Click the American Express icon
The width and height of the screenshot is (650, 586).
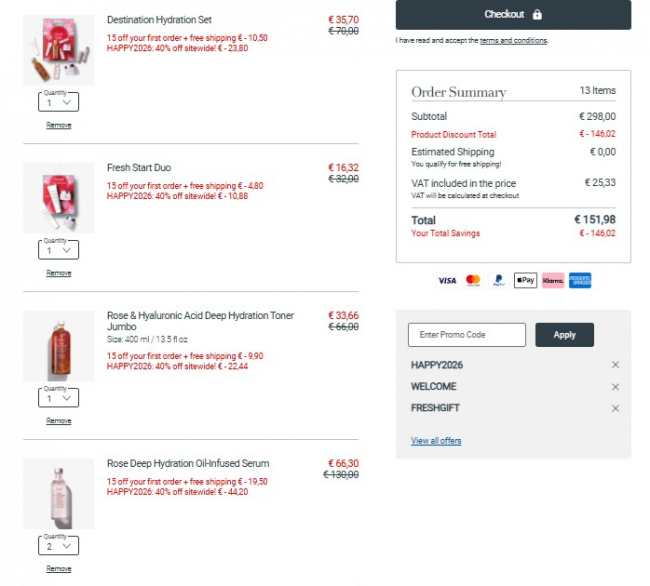pyautogui.click(x=580, y=281)
